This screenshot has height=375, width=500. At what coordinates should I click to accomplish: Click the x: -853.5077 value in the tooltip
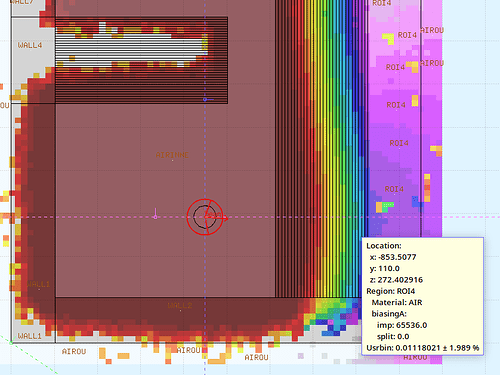(393, 257)
